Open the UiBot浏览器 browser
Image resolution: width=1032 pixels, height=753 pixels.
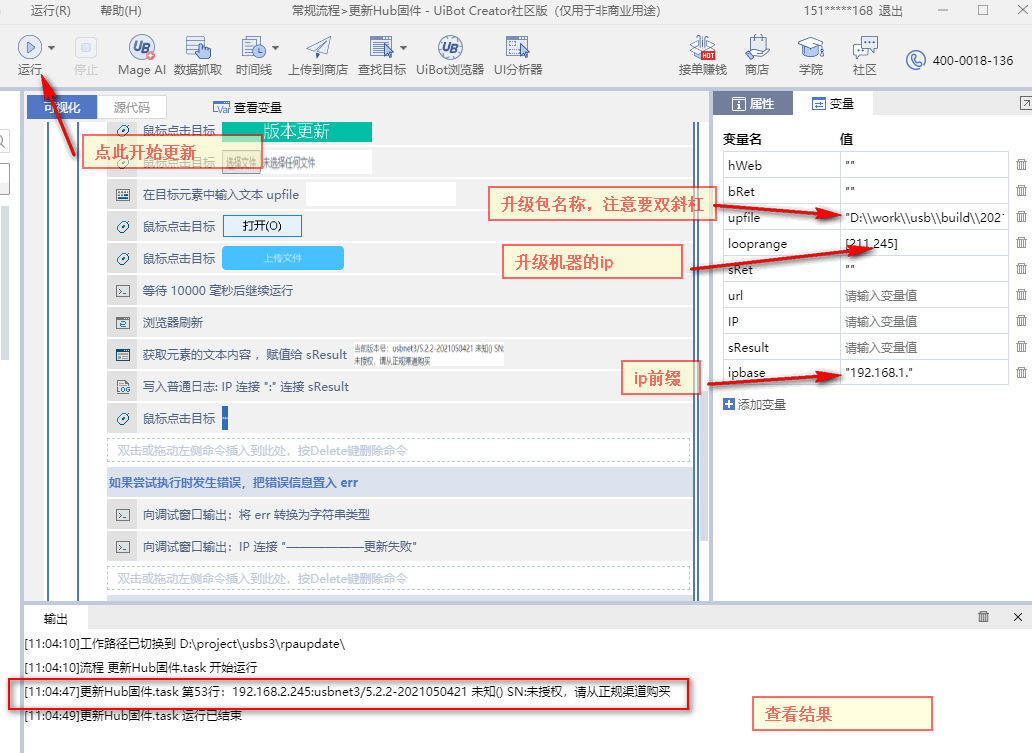(x=450, y=55)
